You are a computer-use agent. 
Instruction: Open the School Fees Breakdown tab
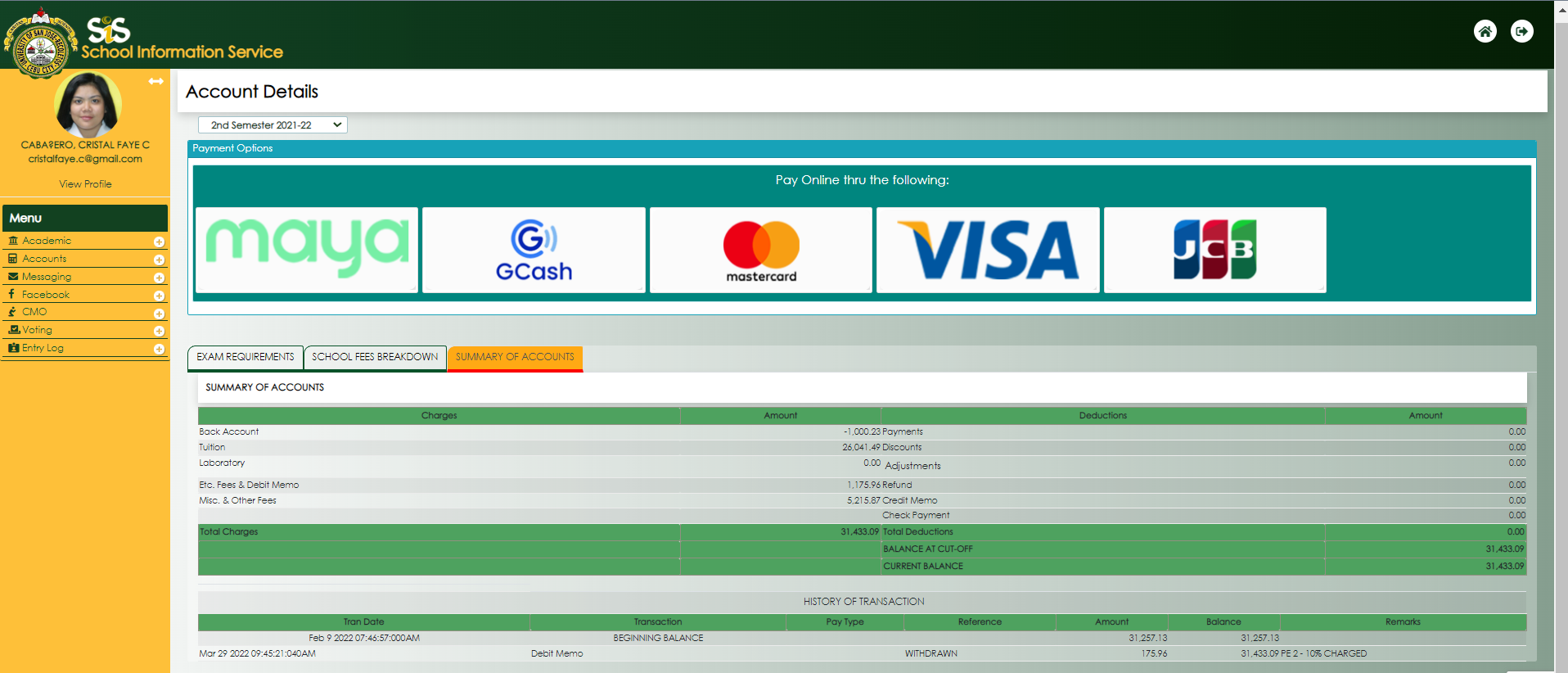pyautogui.click(x=375, y=357)
